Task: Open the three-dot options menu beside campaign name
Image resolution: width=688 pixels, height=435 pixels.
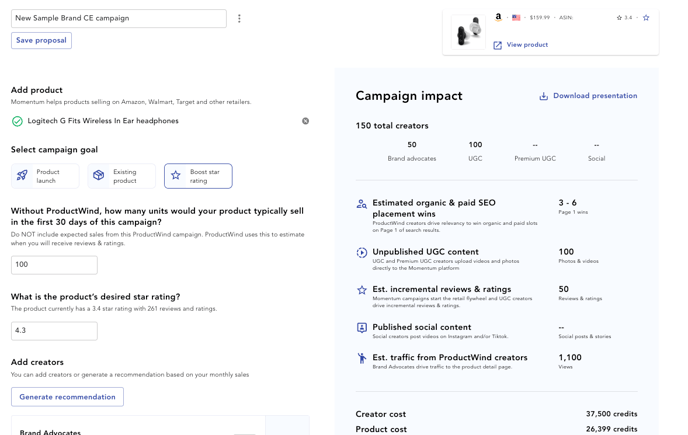Action: [239, 18]
